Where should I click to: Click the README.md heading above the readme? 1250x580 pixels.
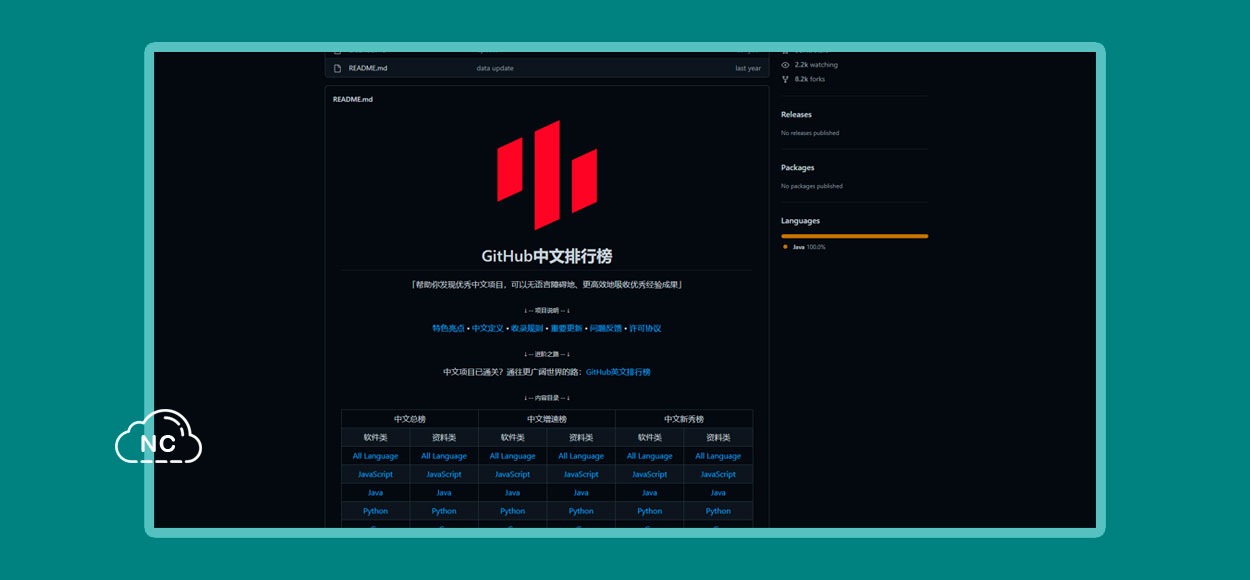(353, 99)
